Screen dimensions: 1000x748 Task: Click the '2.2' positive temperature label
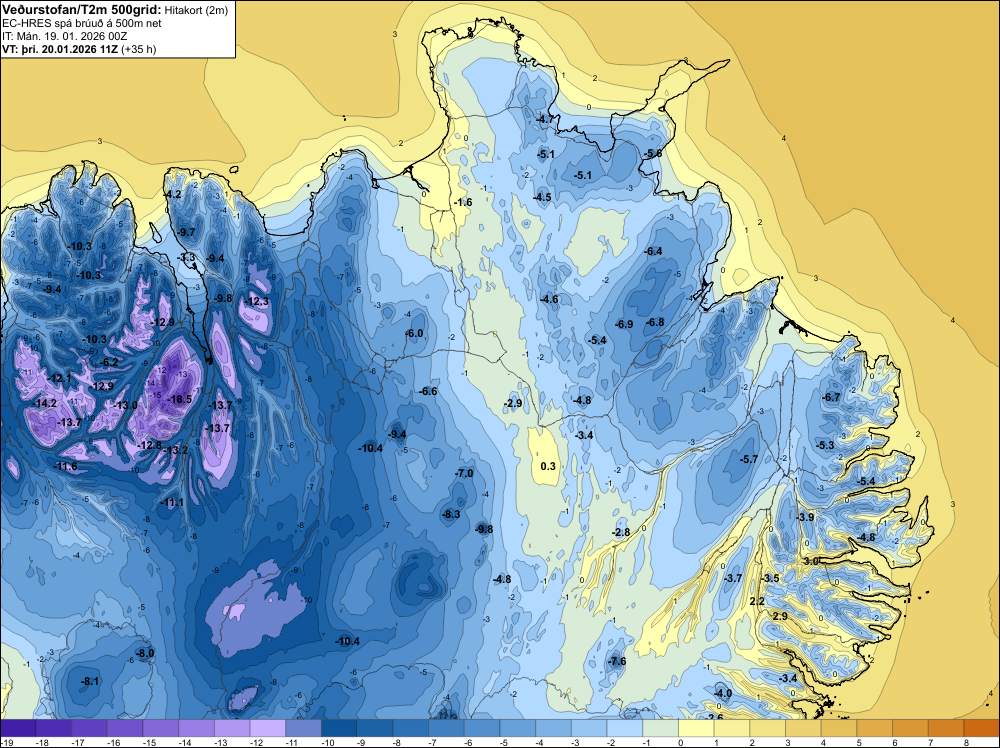(x=756, y=601)
